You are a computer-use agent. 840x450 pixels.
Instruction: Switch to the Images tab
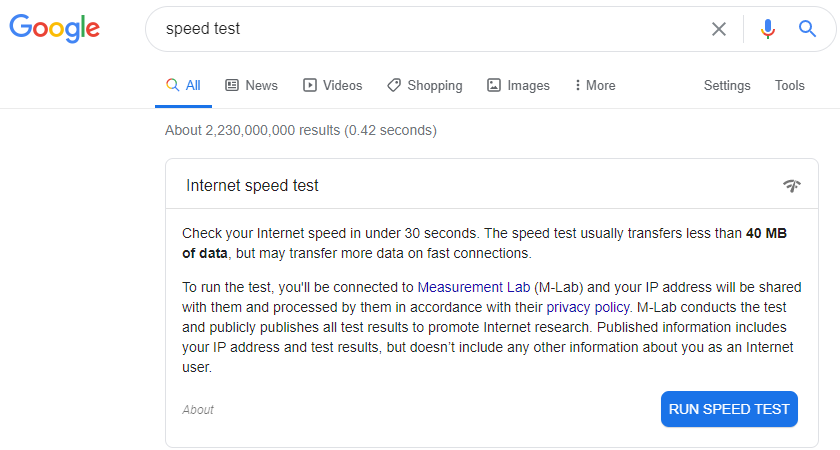pos(528,86)
